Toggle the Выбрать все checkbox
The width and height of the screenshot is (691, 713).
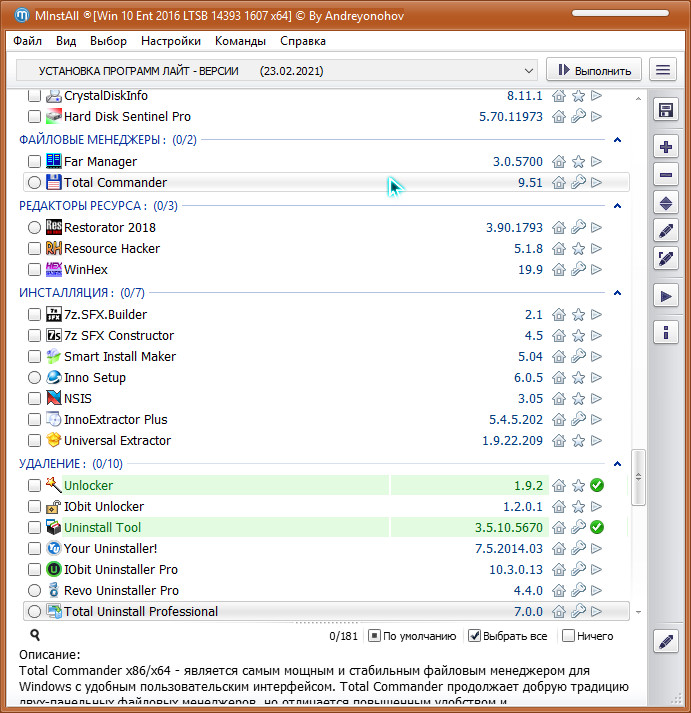click(474, 636)
